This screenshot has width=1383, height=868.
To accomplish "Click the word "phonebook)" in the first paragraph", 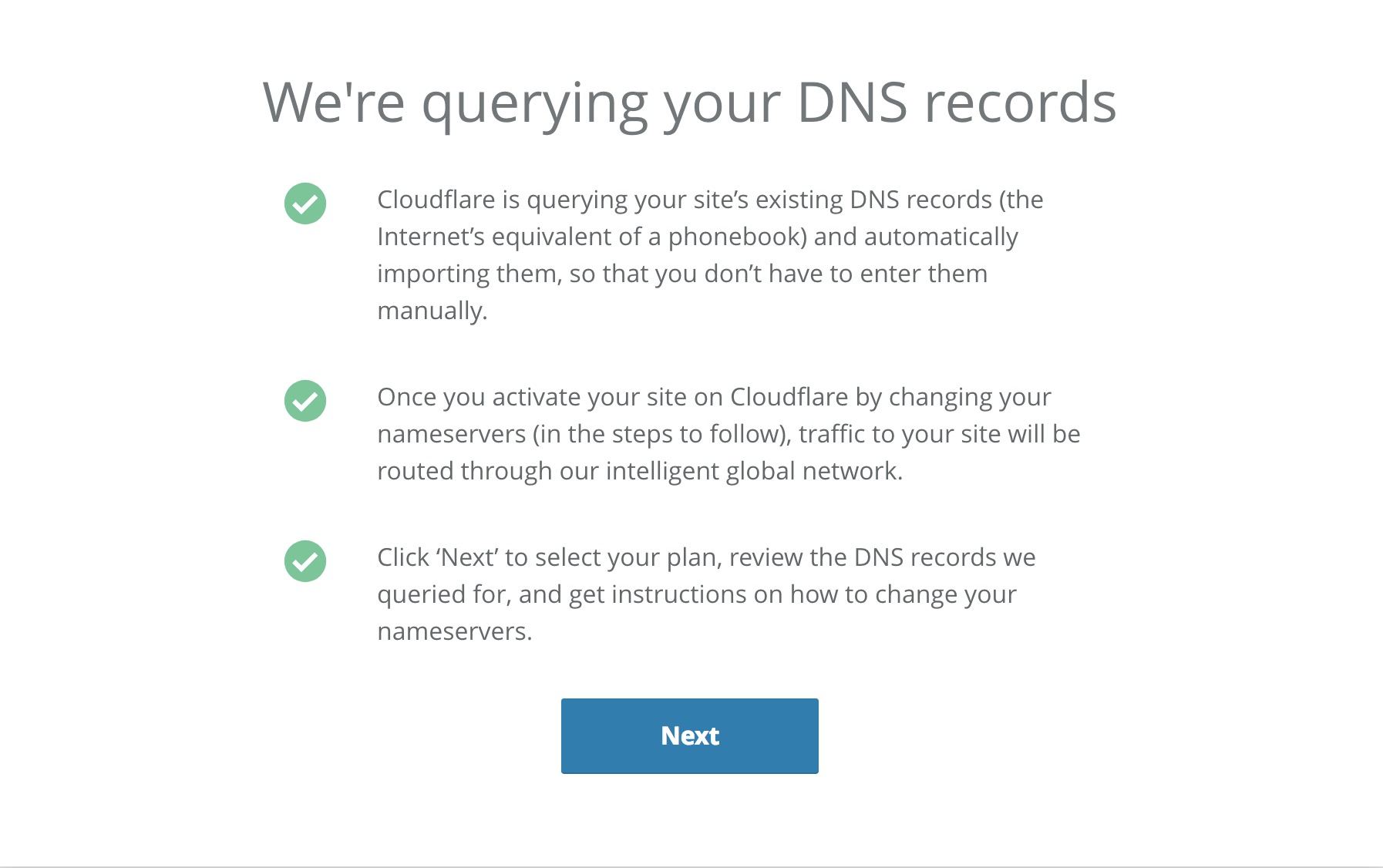I will tap(738, 237).
